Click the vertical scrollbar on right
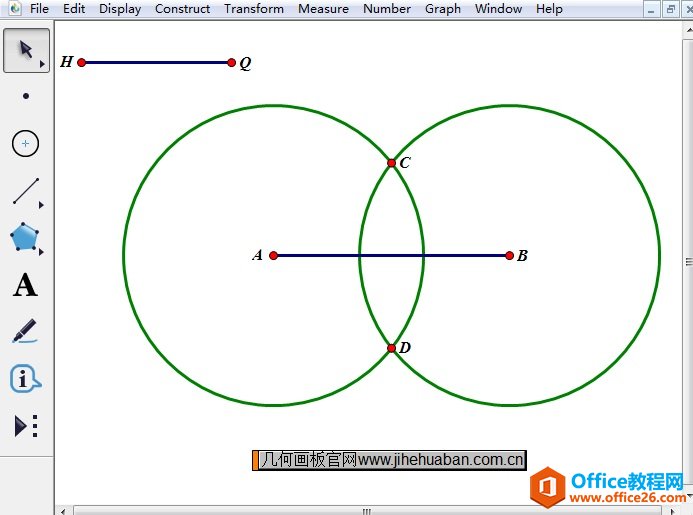The height and width of the screenshot is (515, 693). point(687,260)
